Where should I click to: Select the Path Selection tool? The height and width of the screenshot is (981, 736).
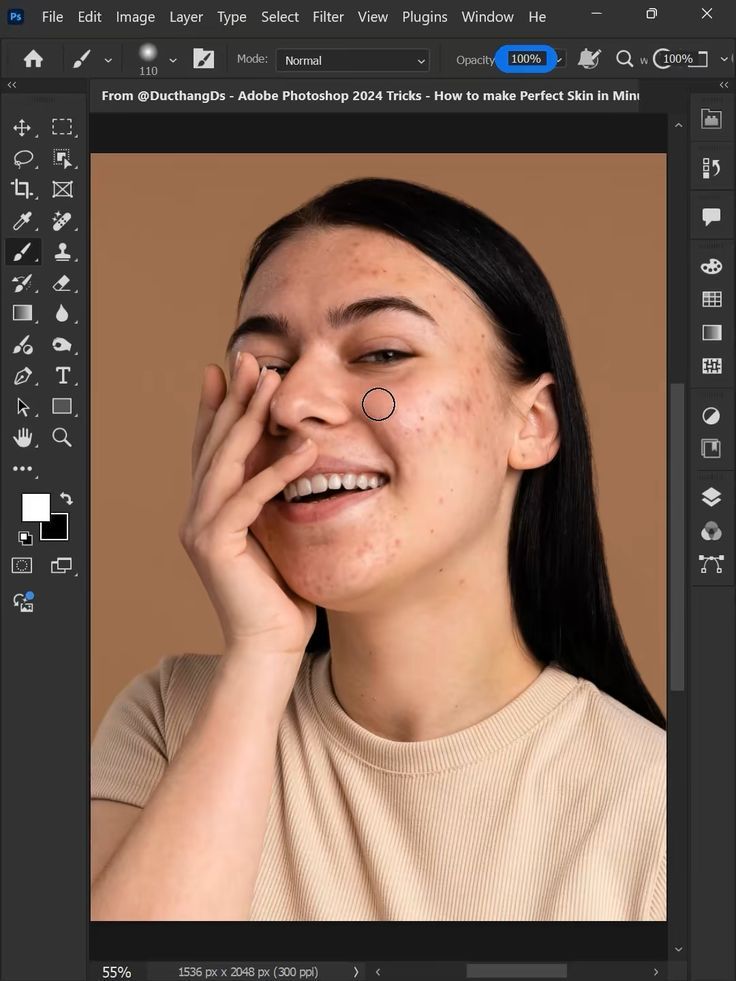(x=23, y=407)
